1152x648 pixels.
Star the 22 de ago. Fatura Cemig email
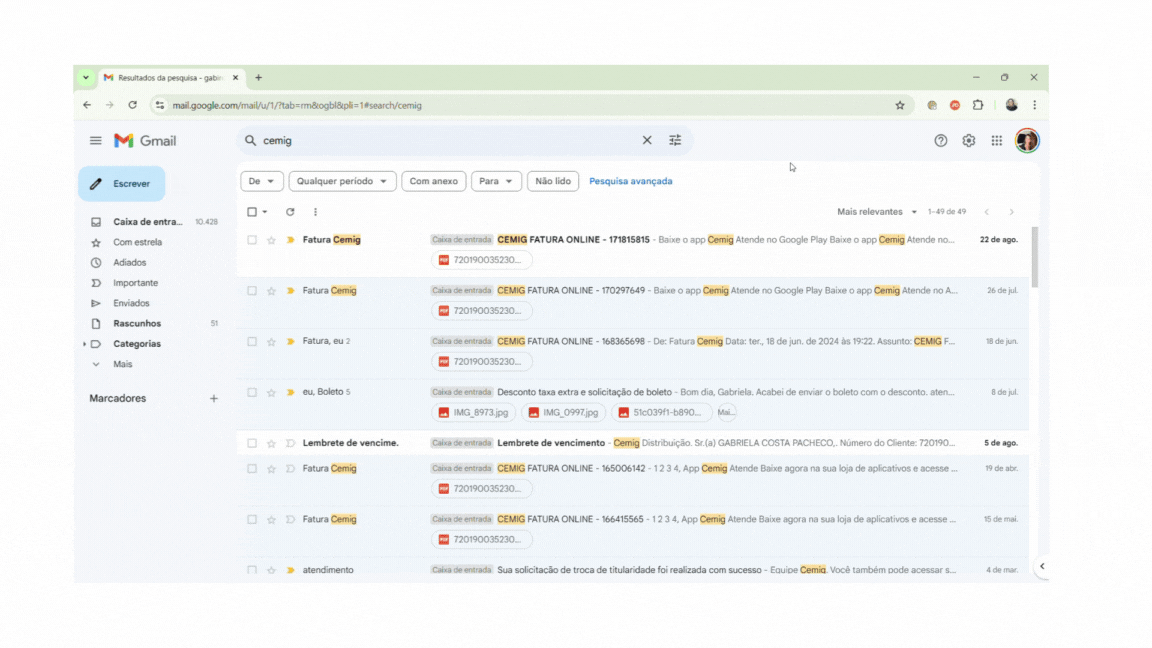coord(271,240)
